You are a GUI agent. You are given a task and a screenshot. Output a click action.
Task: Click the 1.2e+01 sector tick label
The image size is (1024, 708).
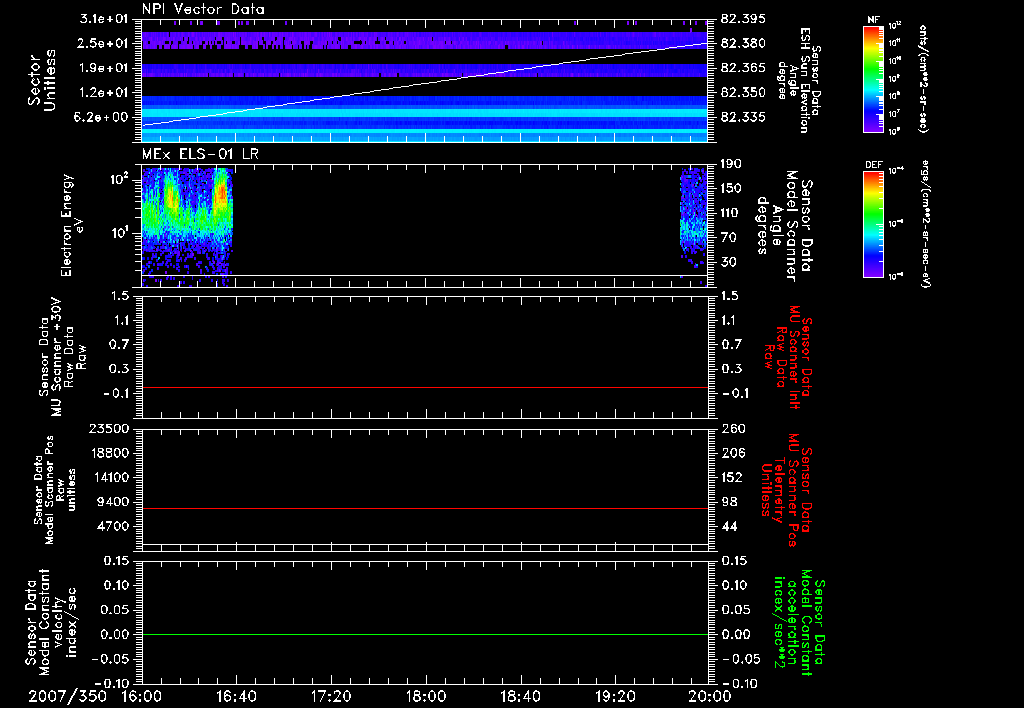[104, 93]
